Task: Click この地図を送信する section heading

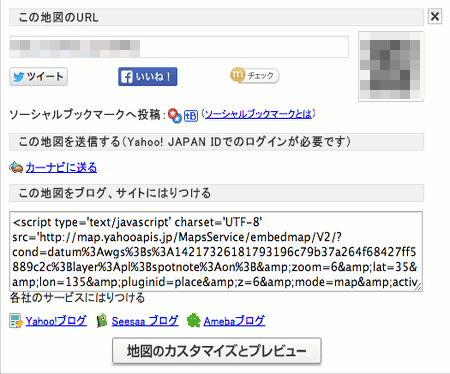Action: (x=216, y=142)
